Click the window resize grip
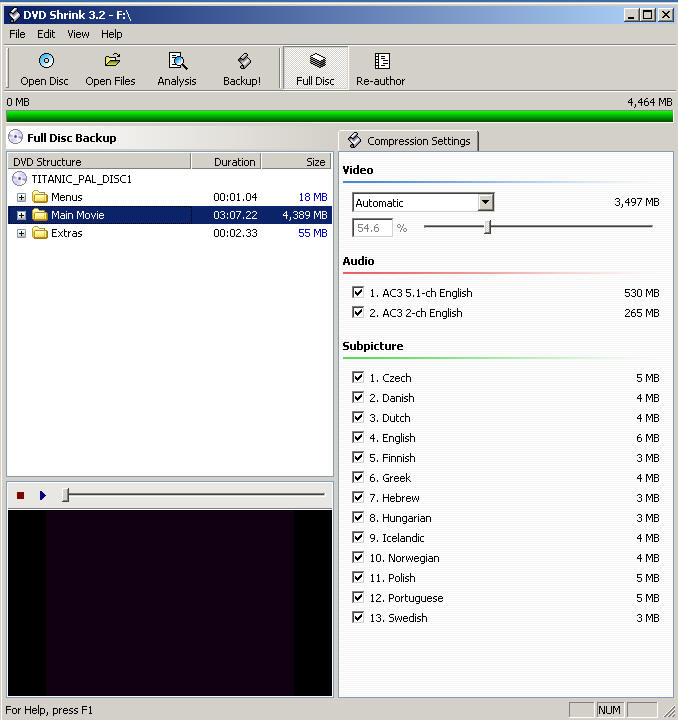 pyautogui.click(x=669, y=711)
